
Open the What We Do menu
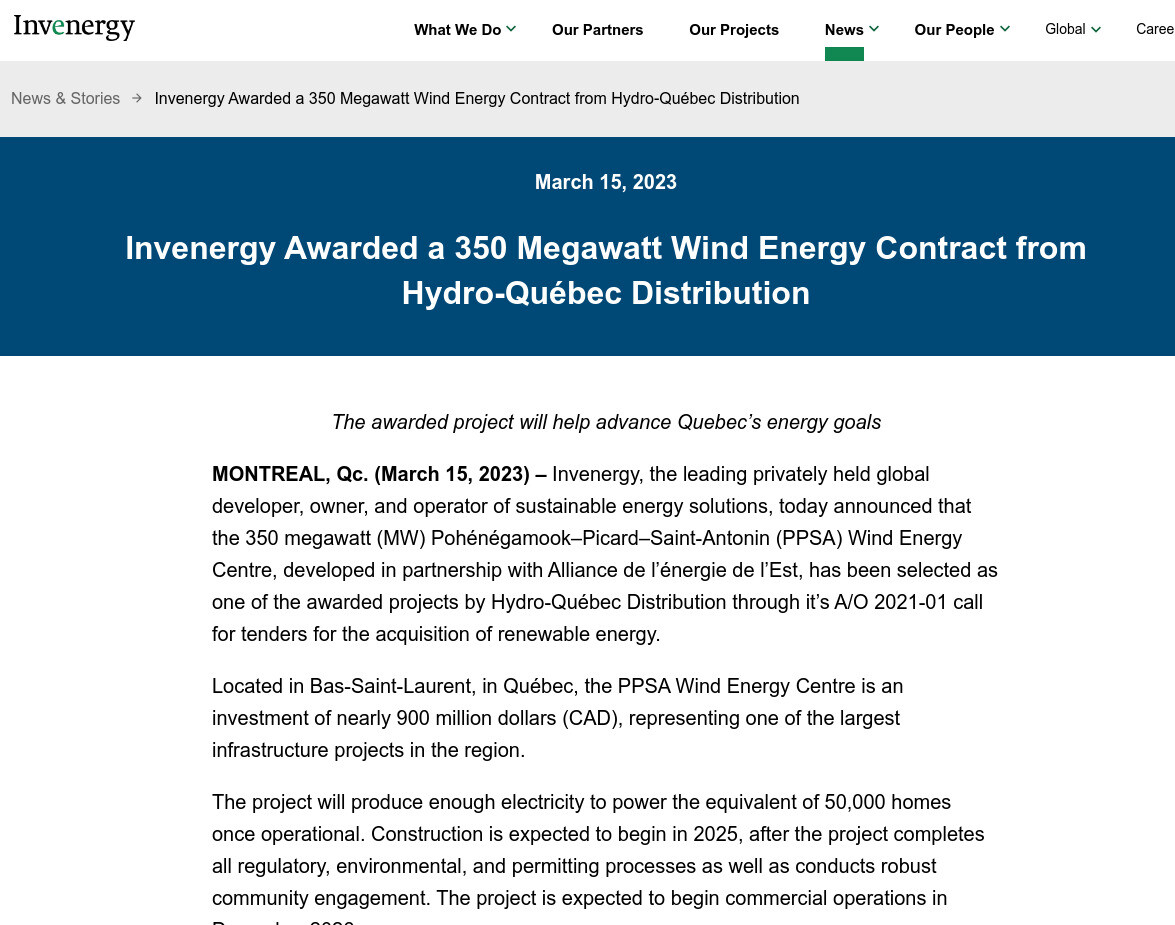(x=457, y=30)
